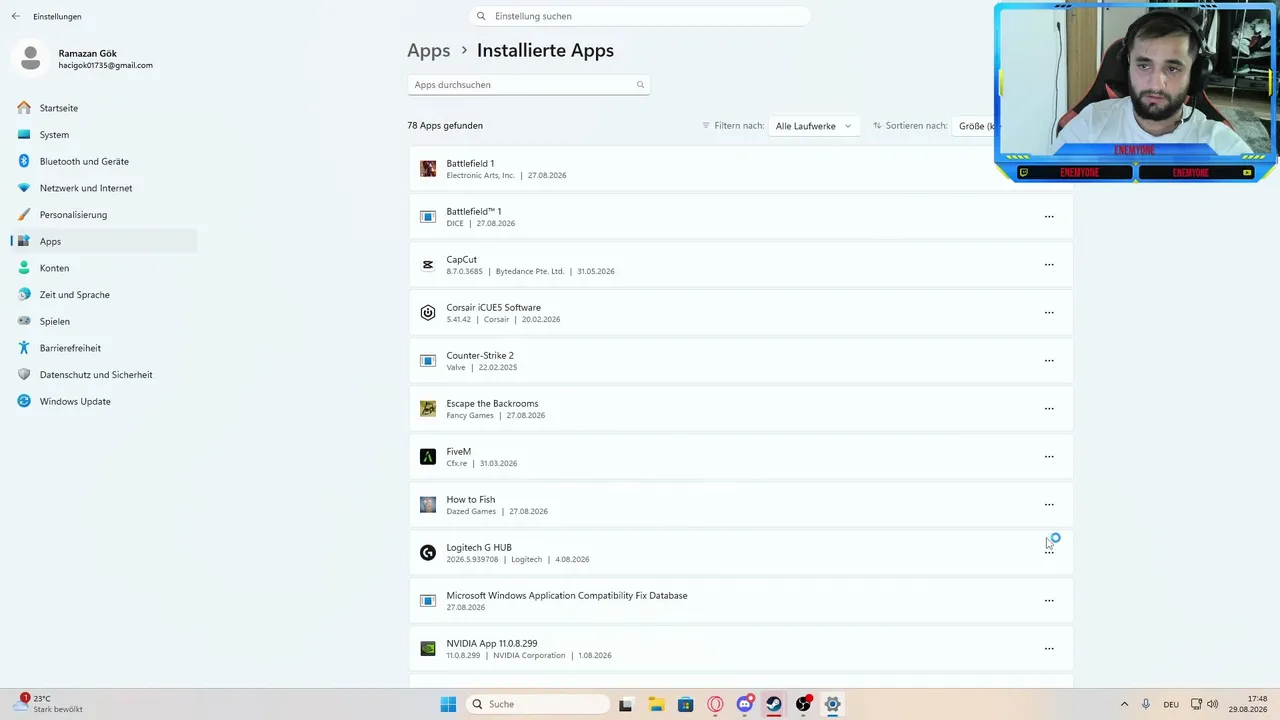The width and height of the screenshot is (1280, 720).
Task: Open more options for Corsair iCUE5 Software
Action: (x=1049, y=312)
